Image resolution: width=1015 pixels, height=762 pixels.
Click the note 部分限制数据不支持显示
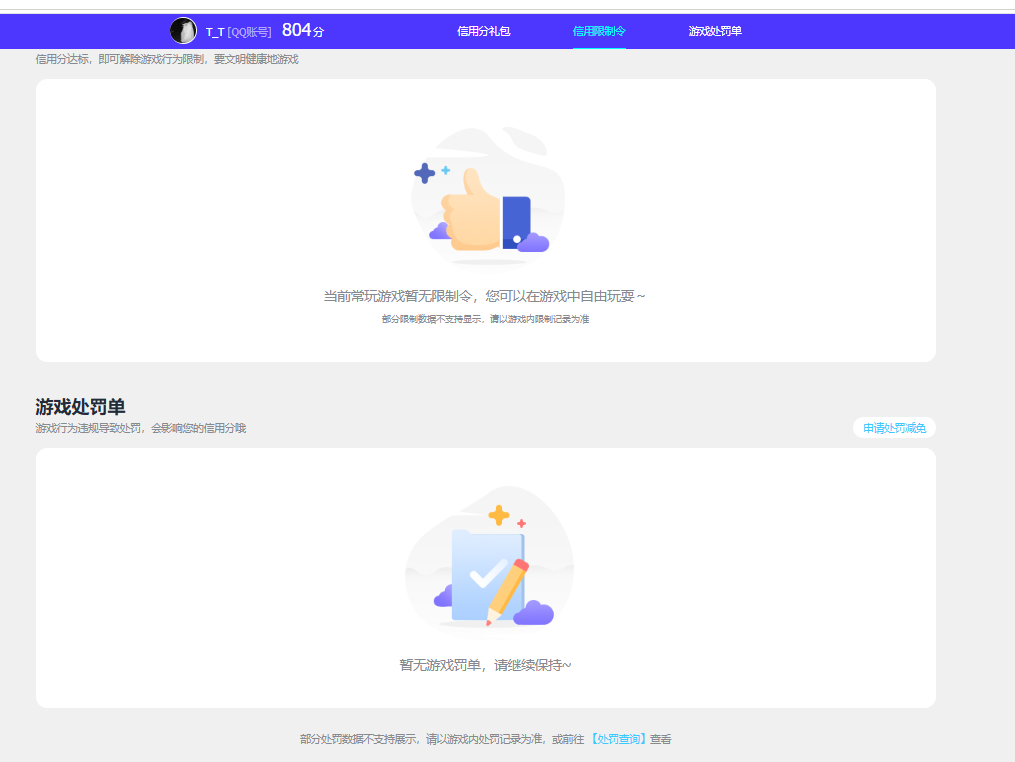coord(431,319)
